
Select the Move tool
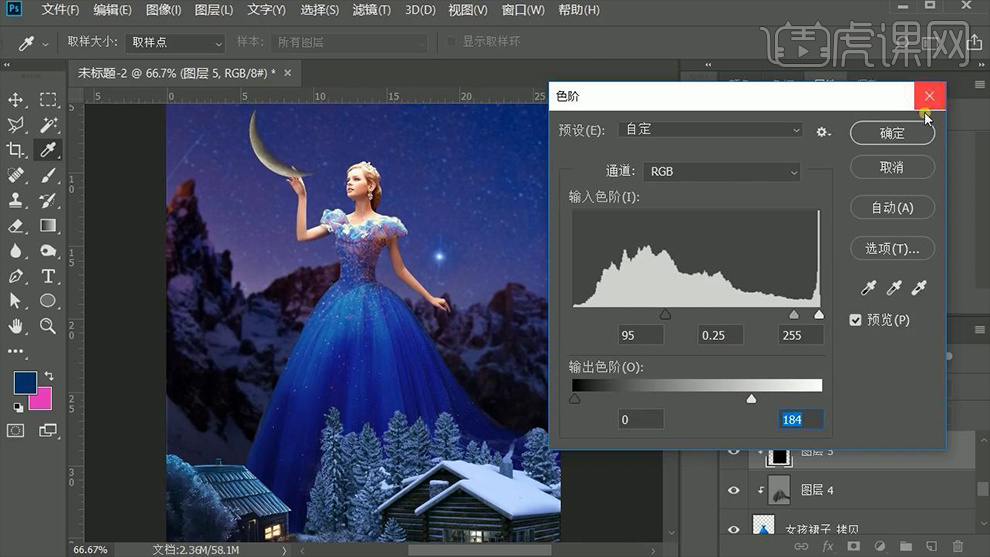click(x=16, y=100)
